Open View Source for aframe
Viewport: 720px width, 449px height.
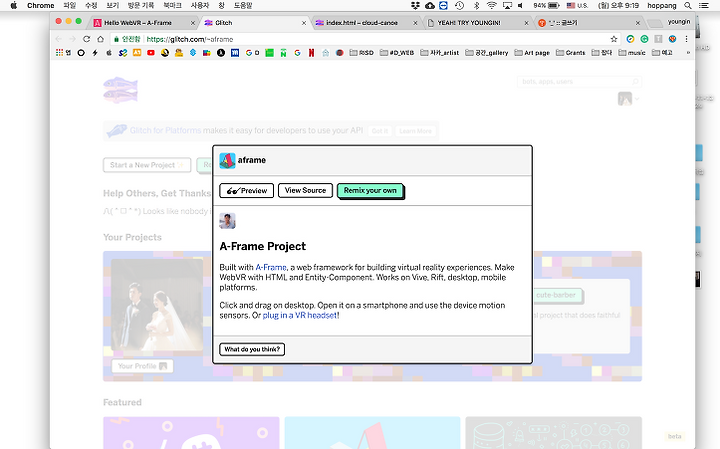[305, 190]
